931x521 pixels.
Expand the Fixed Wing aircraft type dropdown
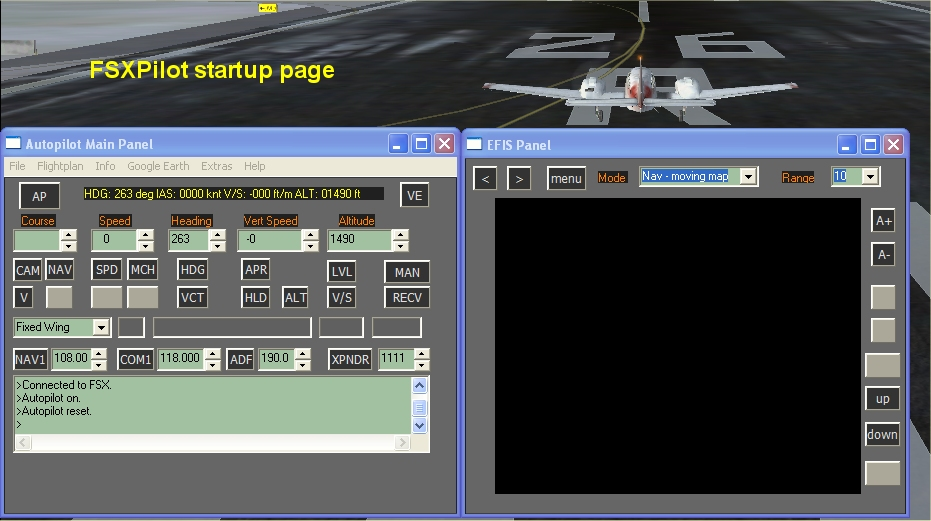tap(101, 327)
